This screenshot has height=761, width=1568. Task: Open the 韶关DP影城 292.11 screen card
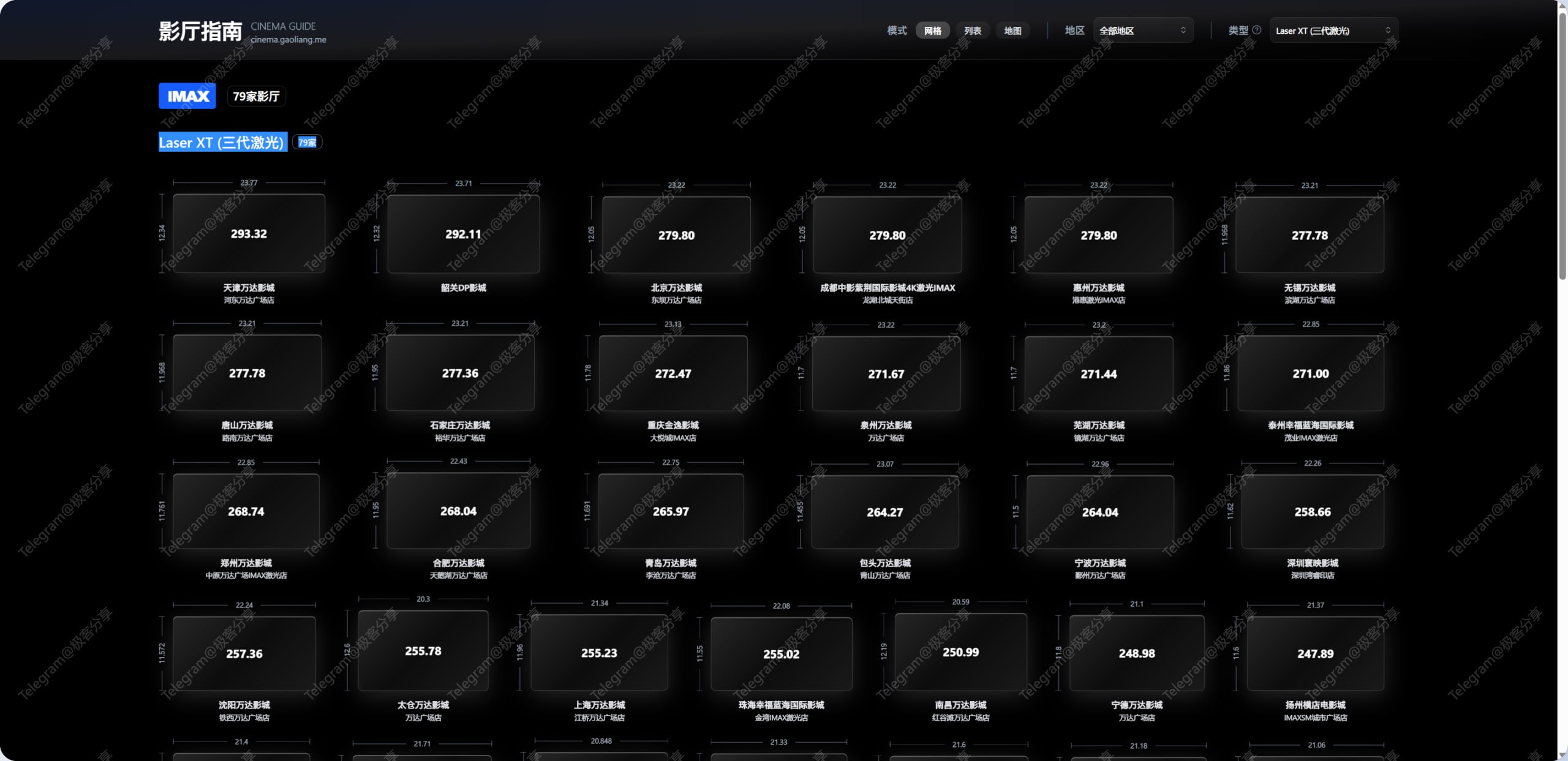(463, 234)
